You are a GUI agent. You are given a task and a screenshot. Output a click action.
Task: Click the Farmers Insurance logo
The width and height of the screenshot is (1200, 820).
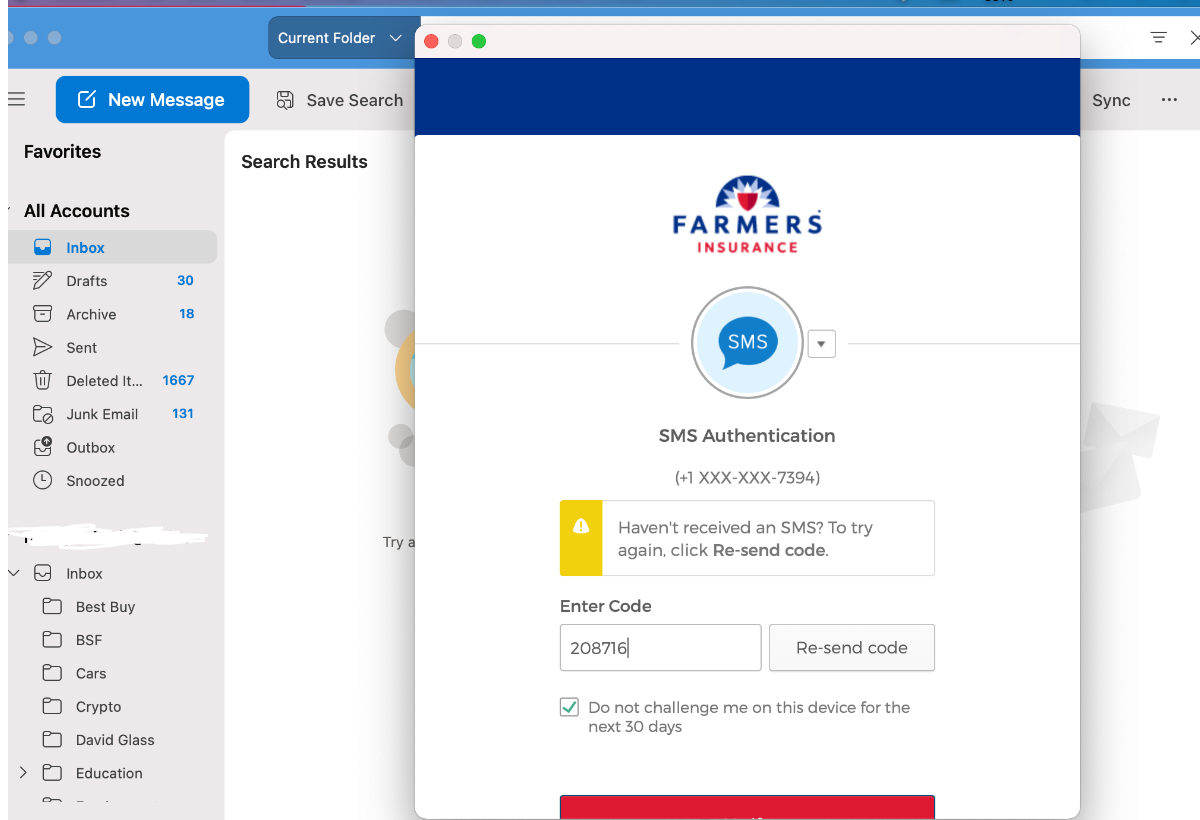[x=747, y=215]
